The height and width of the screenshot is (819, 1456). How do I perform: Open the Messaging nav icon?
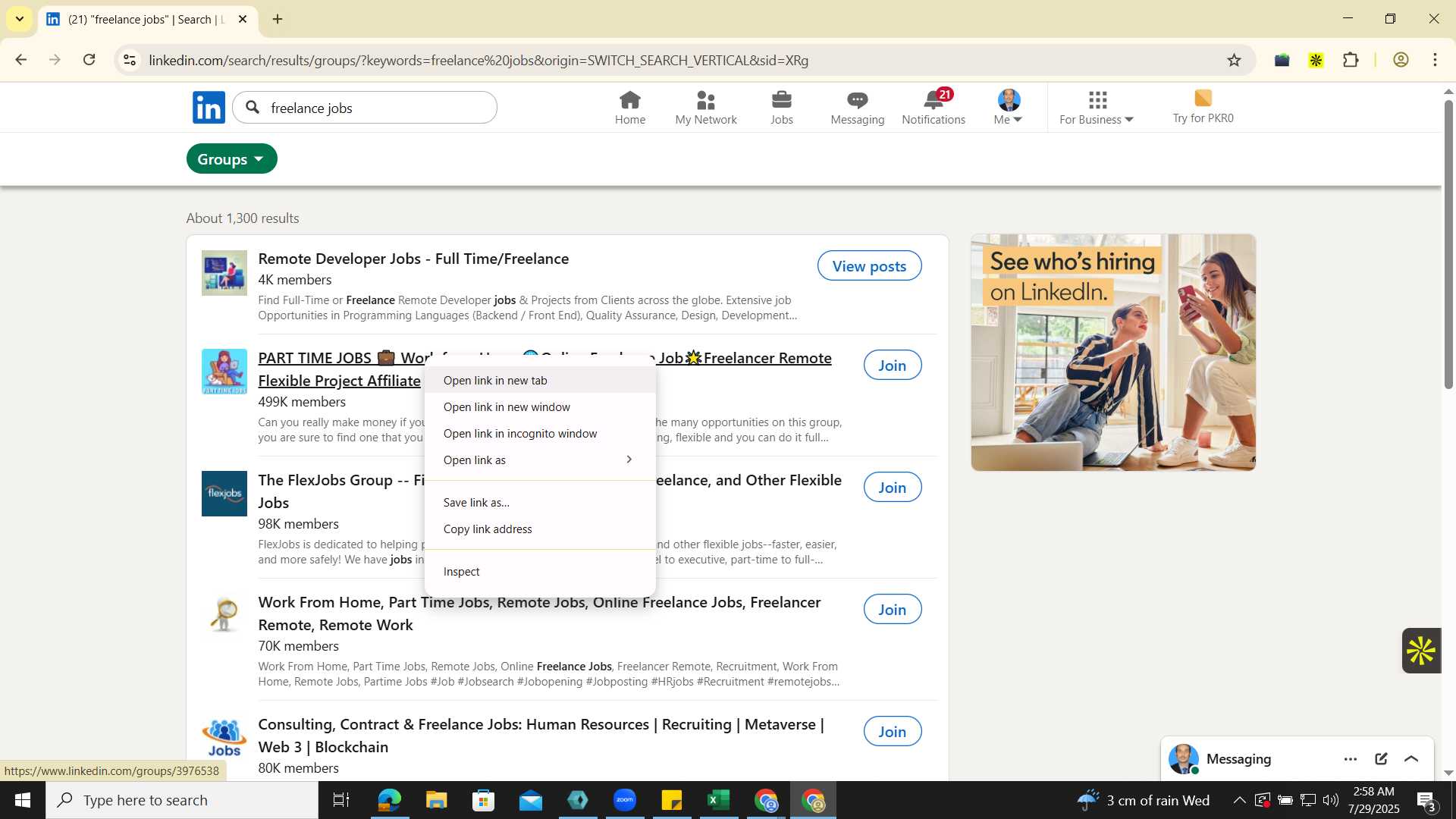click(x=857, y=108)
